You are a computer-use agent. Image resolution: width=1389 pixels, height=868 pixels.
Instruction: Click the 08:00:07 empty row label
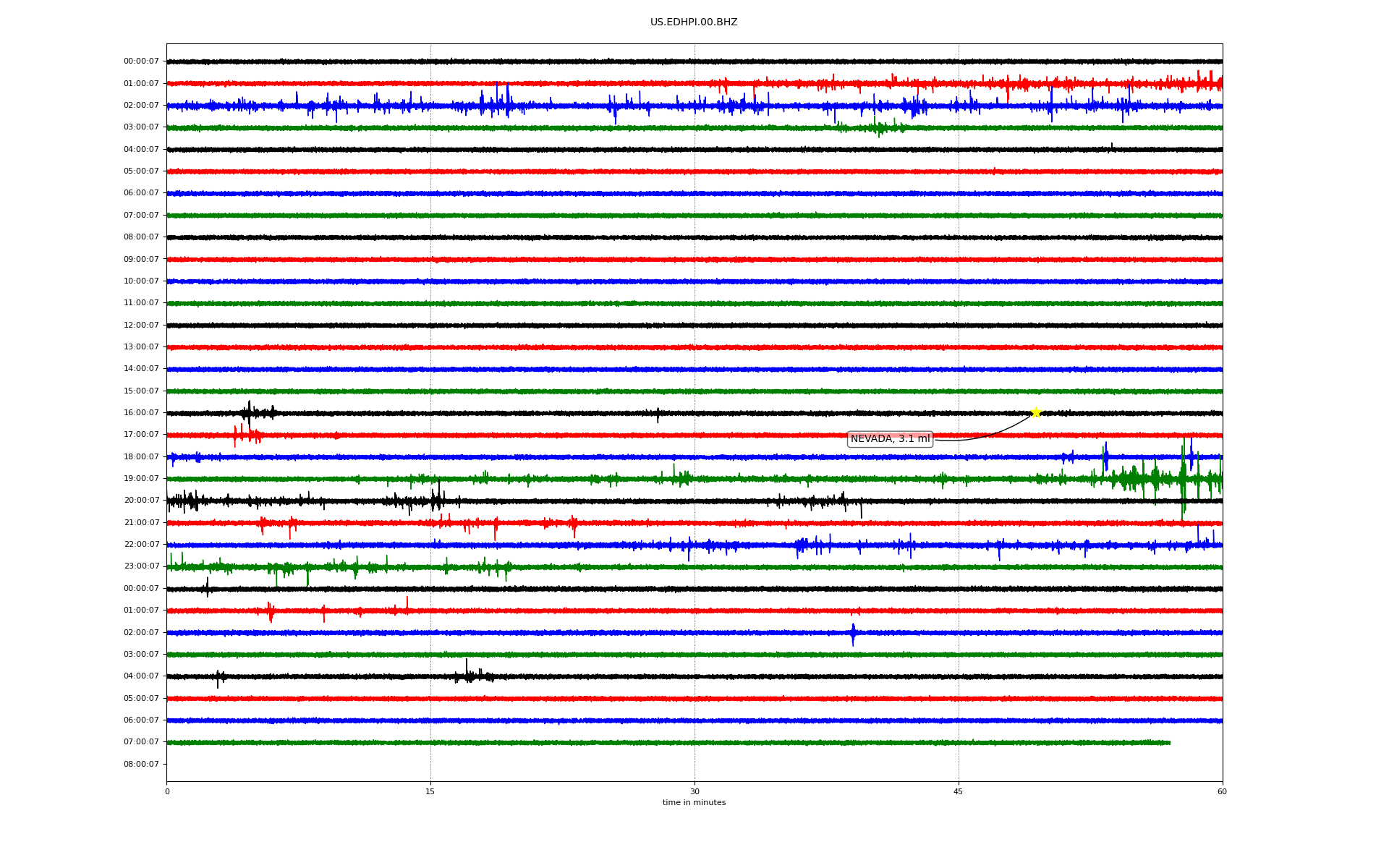(x=141, y=765)
